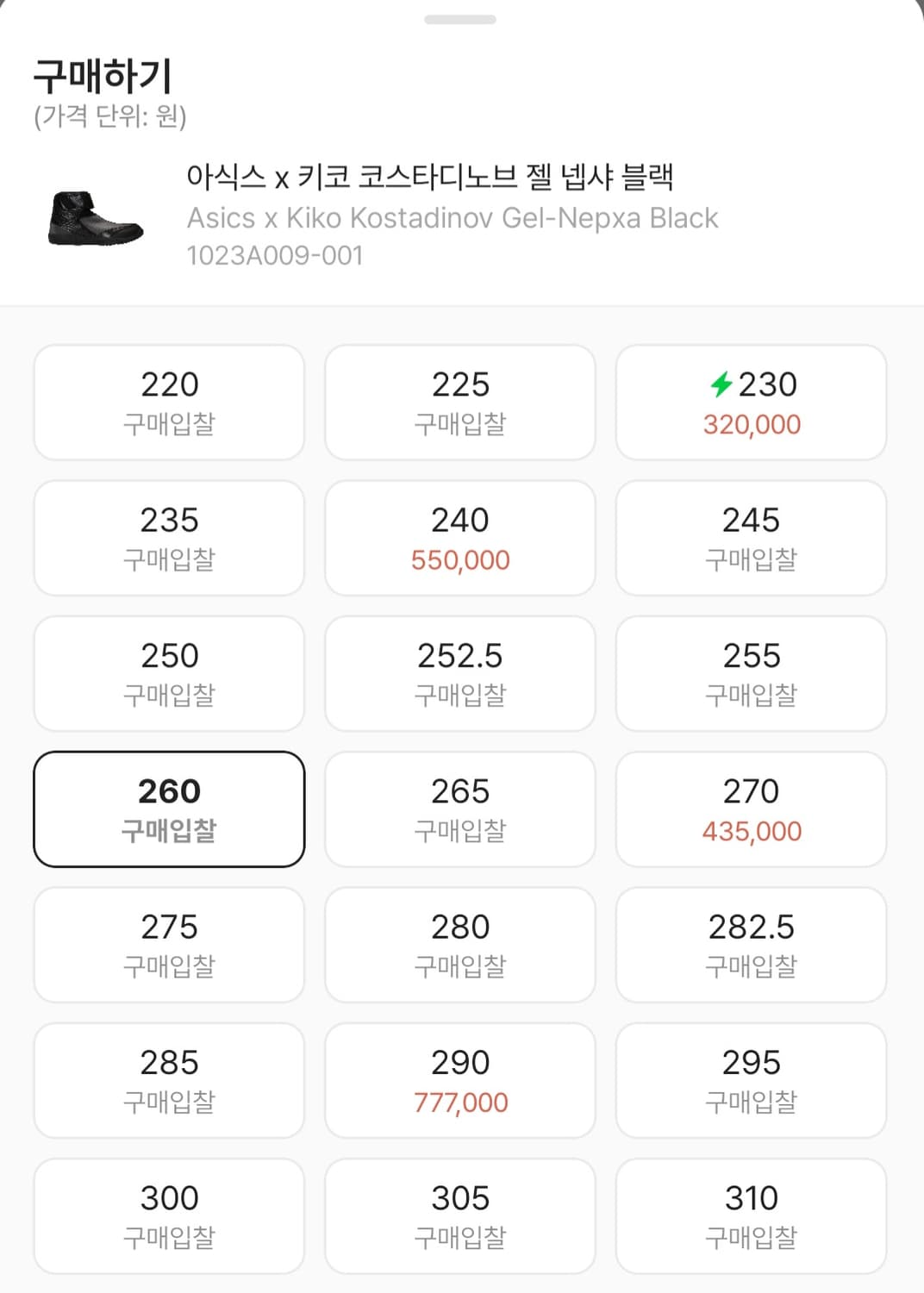Select size 220 purchase bid option
Viewport: 924px width, 1293px height.
click(169, 403)
